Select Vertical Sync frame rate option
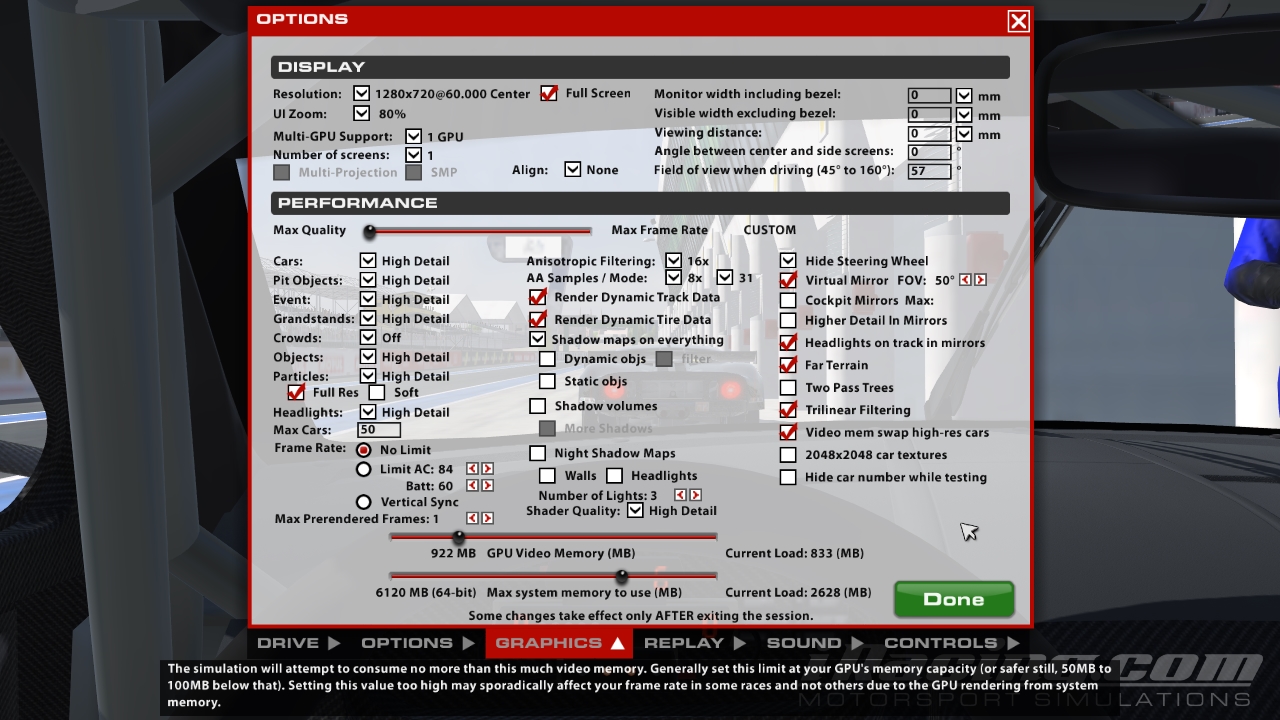Image resolution: width=1280 pixels, height=720 pixels. [x=364, y=502]
